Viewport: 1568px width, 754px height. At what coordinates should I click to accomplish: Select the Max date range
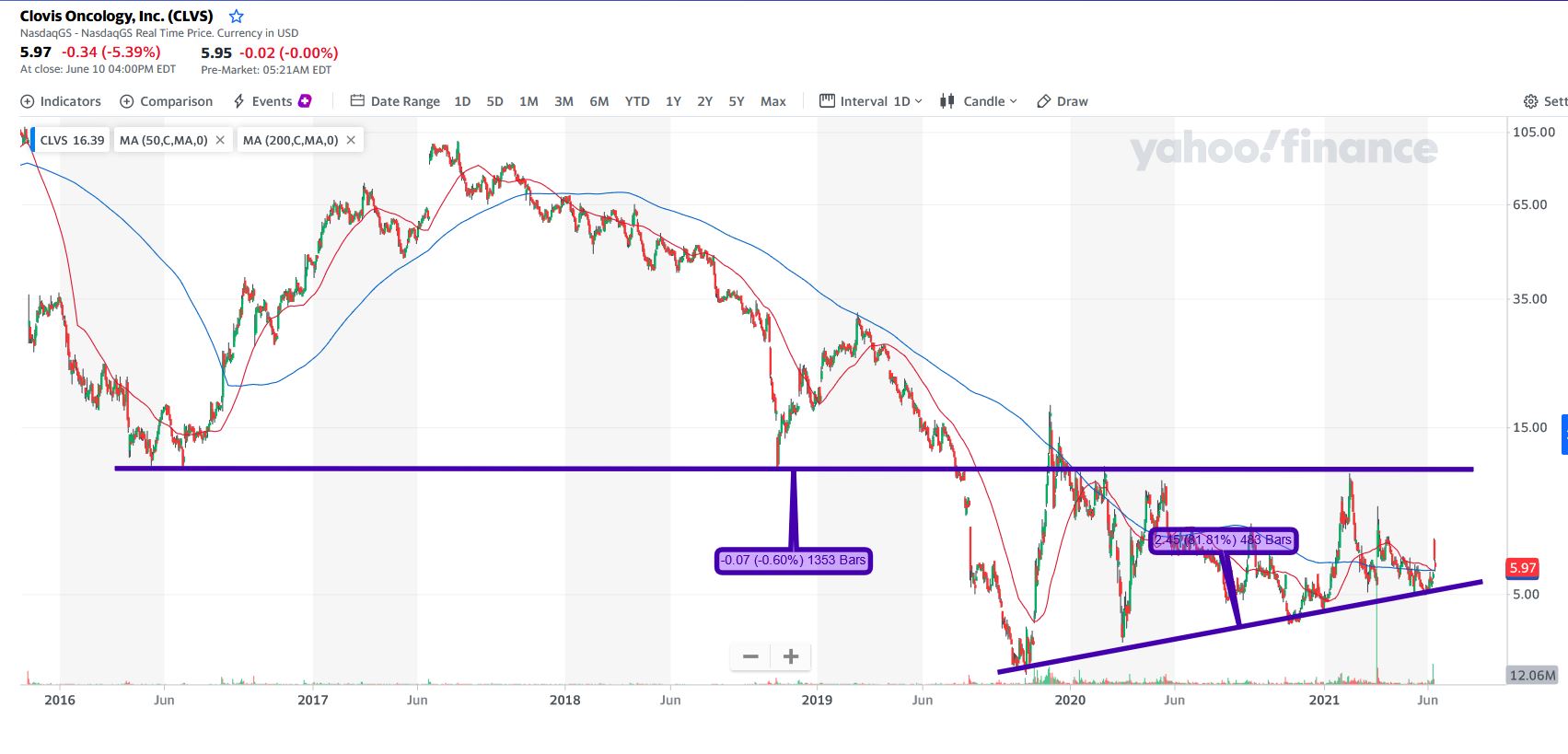(x=773, y=101)
